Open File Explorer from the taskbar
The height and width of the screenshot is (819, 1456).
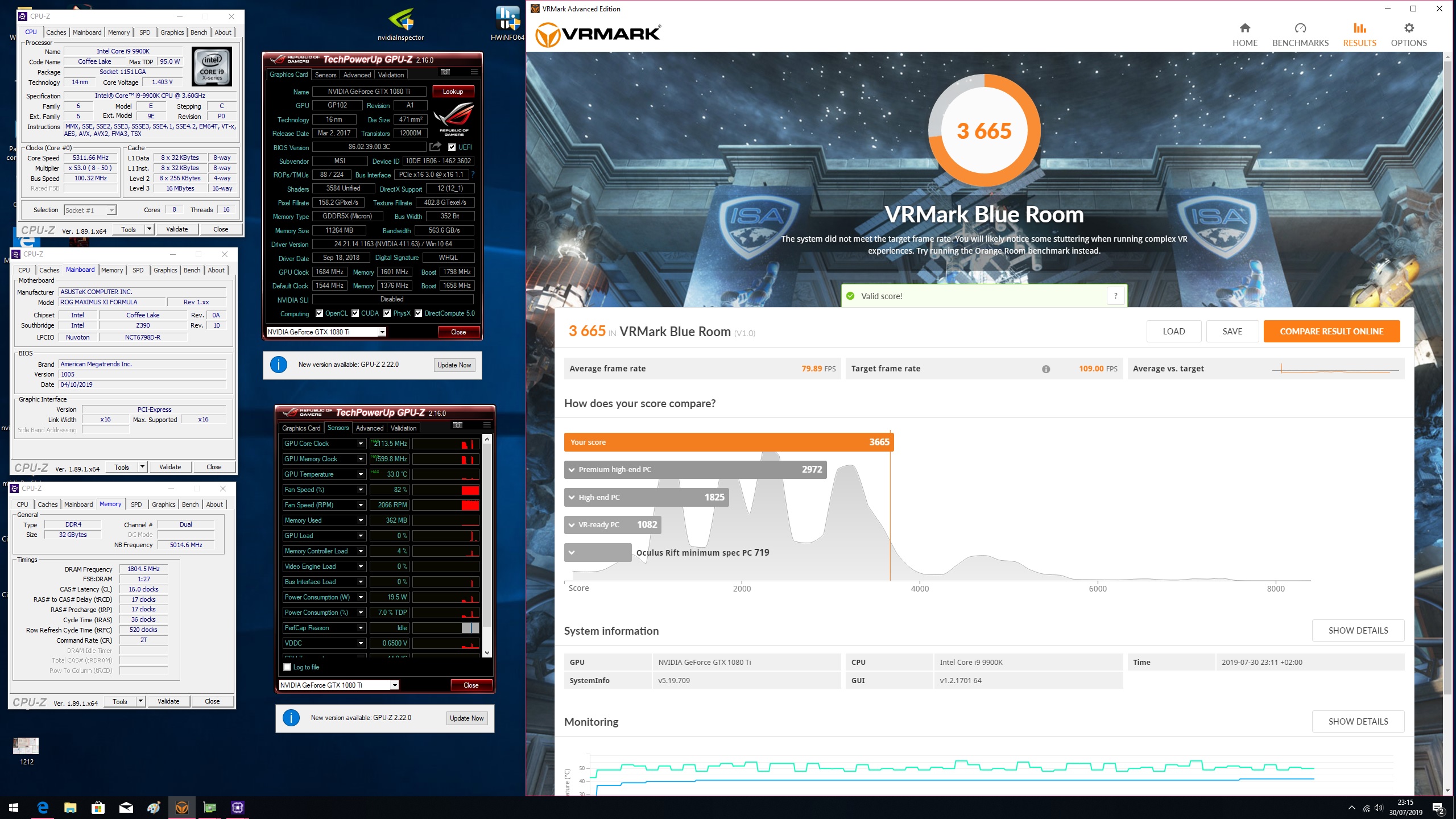point(70,807)
